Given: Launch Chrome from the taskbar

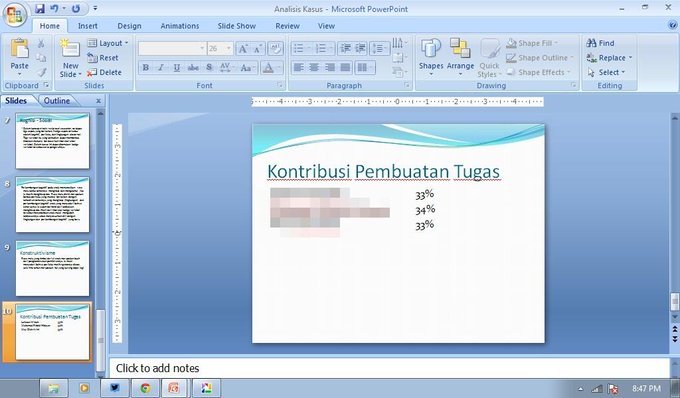Looking at the screenshot, I should point(145,388).
